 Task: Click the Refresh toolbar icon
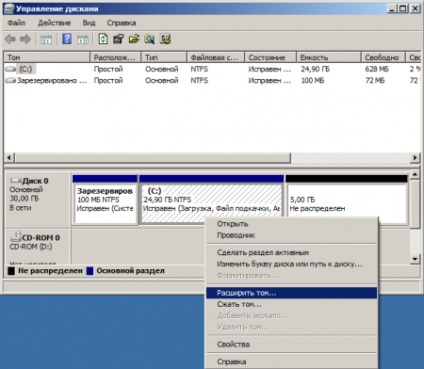coord(103,39)
